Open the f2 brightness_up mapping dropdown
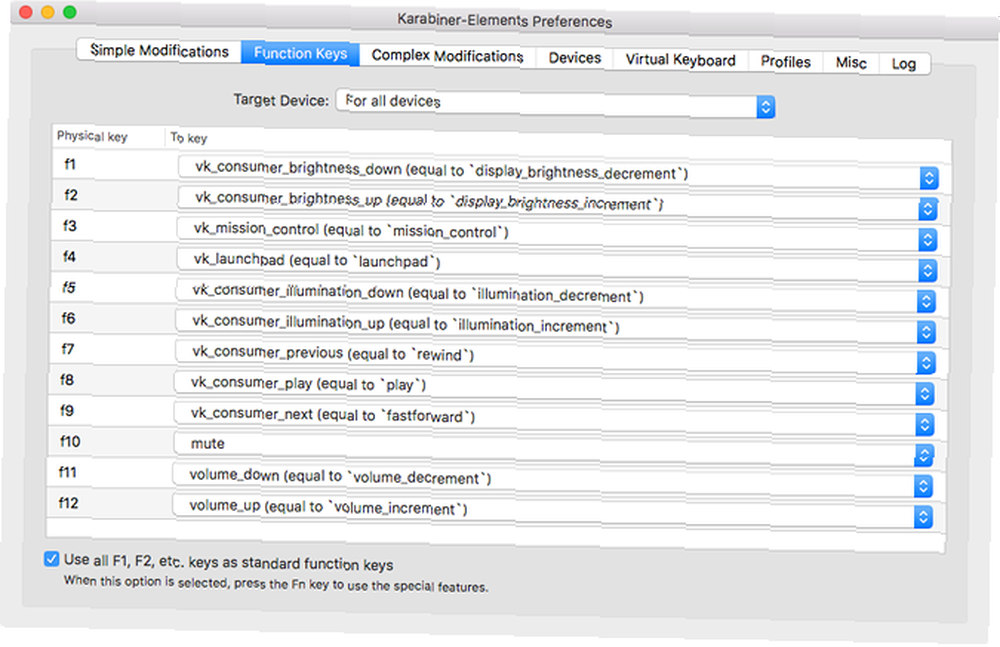 point(557,203)
